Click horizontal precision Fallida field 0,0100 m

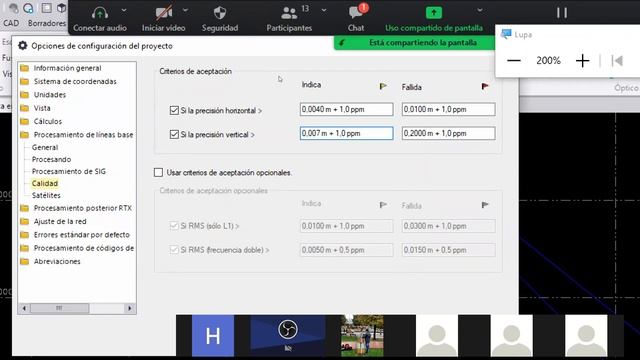[448, 109]
